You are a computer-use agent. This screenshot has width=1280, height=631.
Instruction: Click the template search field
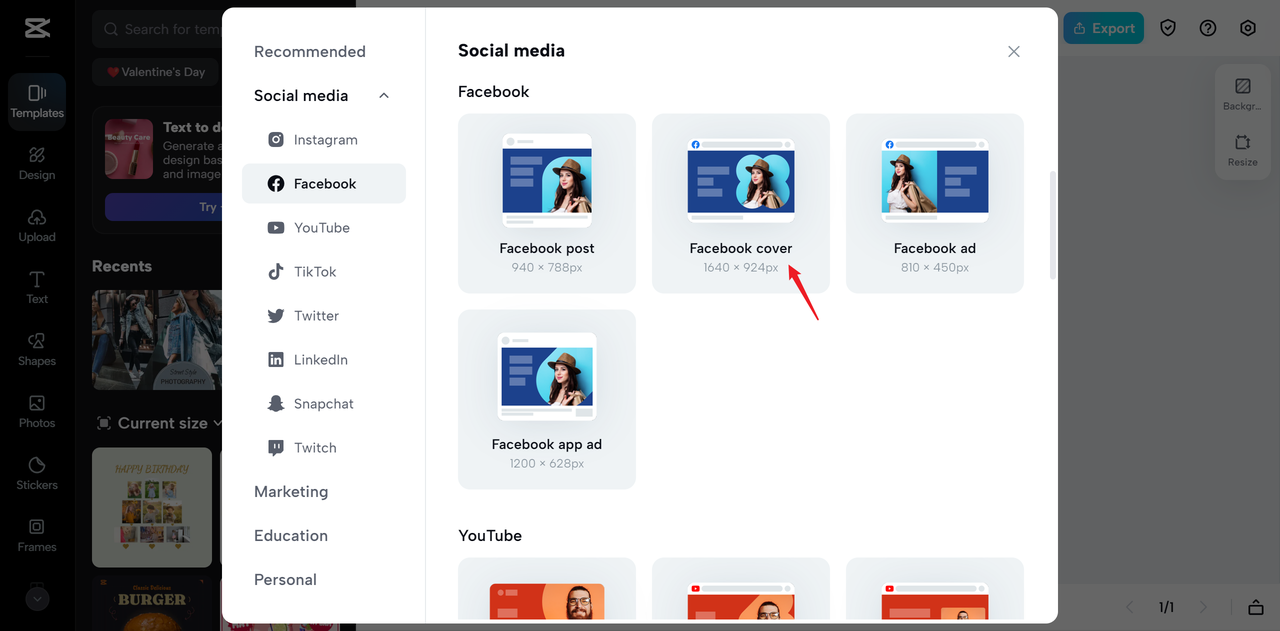click(157, 29)
